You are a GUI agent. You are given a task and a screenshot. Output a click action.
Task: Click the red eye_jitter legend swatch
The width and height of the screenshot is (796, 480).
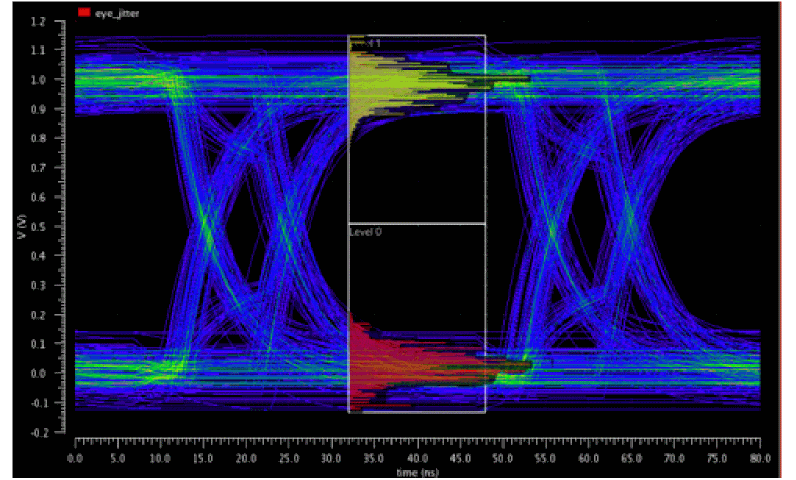point(84,12)
